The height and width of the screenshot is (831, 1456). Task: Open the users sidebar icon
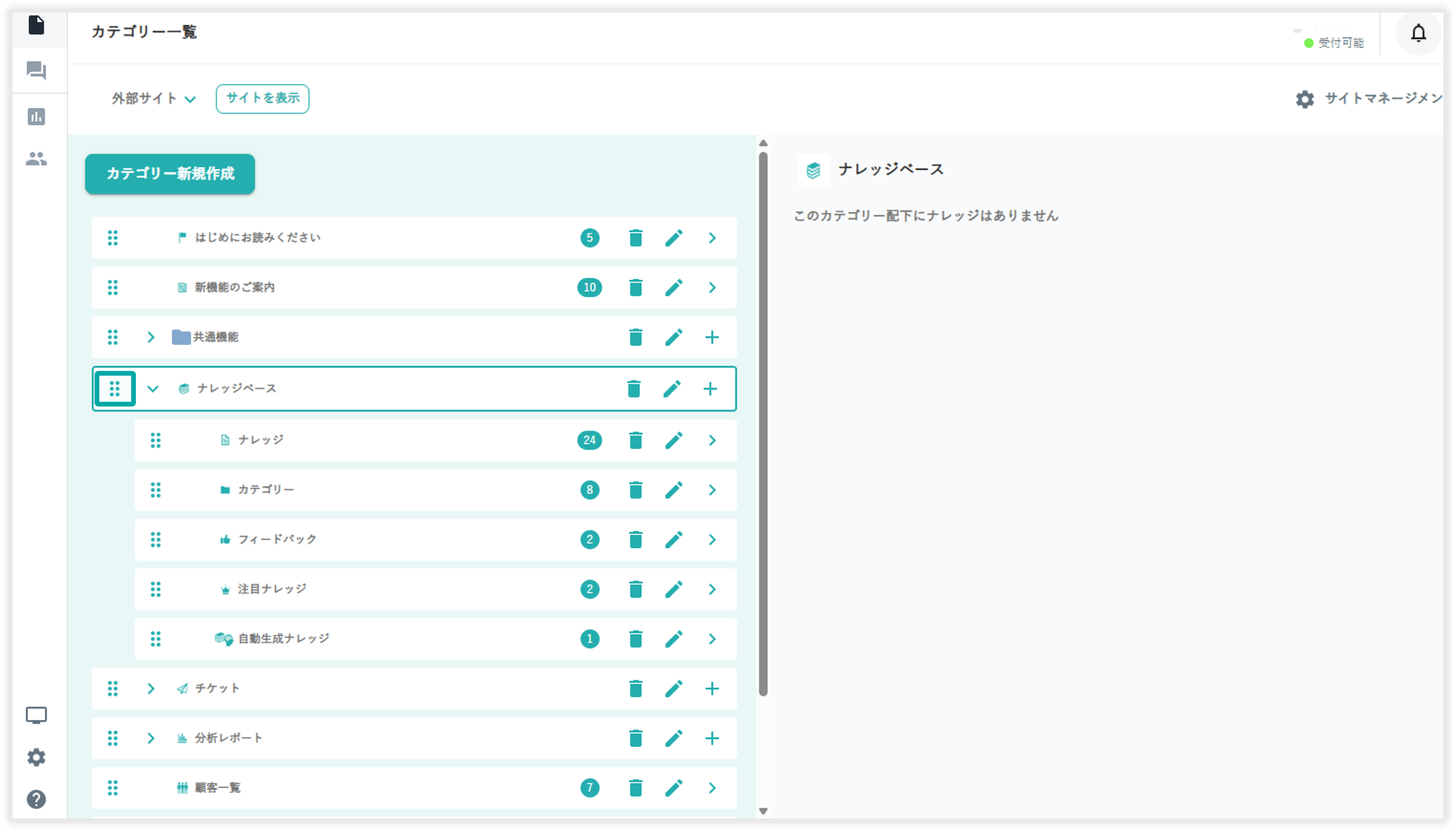pos(37,159)
